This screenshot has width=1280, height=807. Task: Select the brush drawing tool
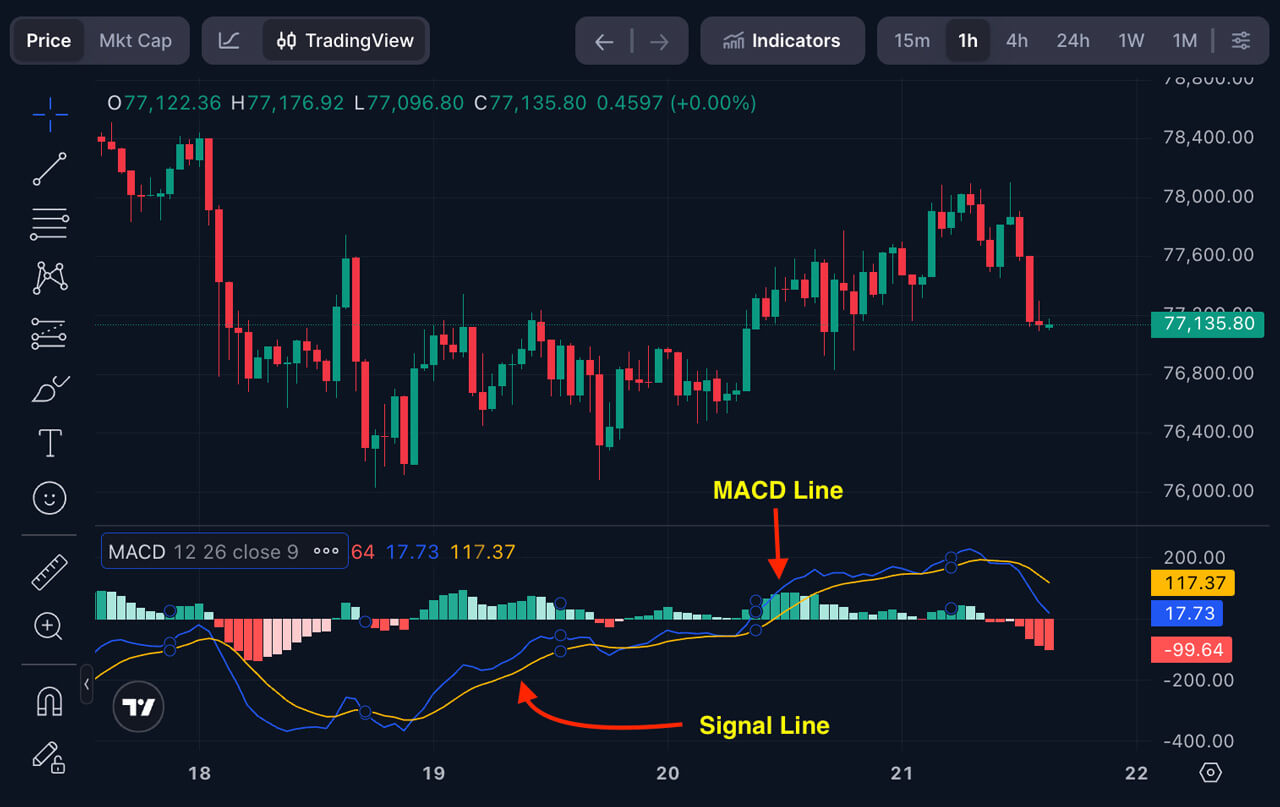coord(50,388)
